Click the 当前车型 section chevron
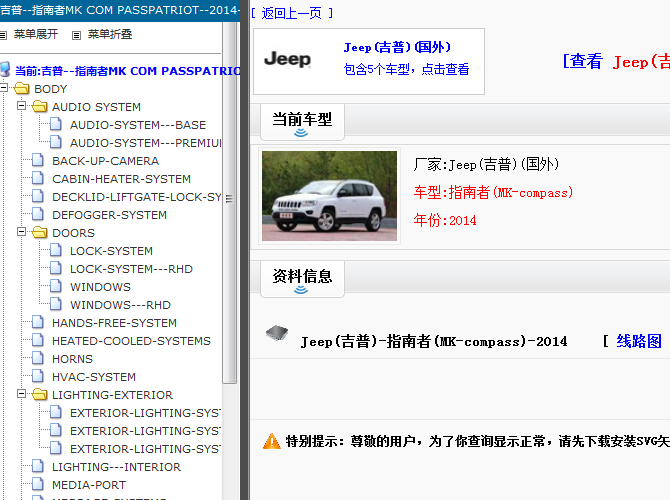The width and height of the screenshot is (670, 500). tap(301, 133)
